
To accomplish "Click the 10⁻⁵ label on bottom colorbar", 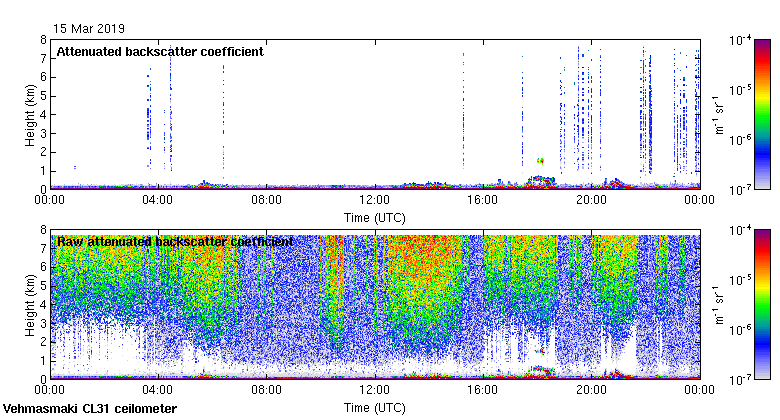I will [740, 280].
